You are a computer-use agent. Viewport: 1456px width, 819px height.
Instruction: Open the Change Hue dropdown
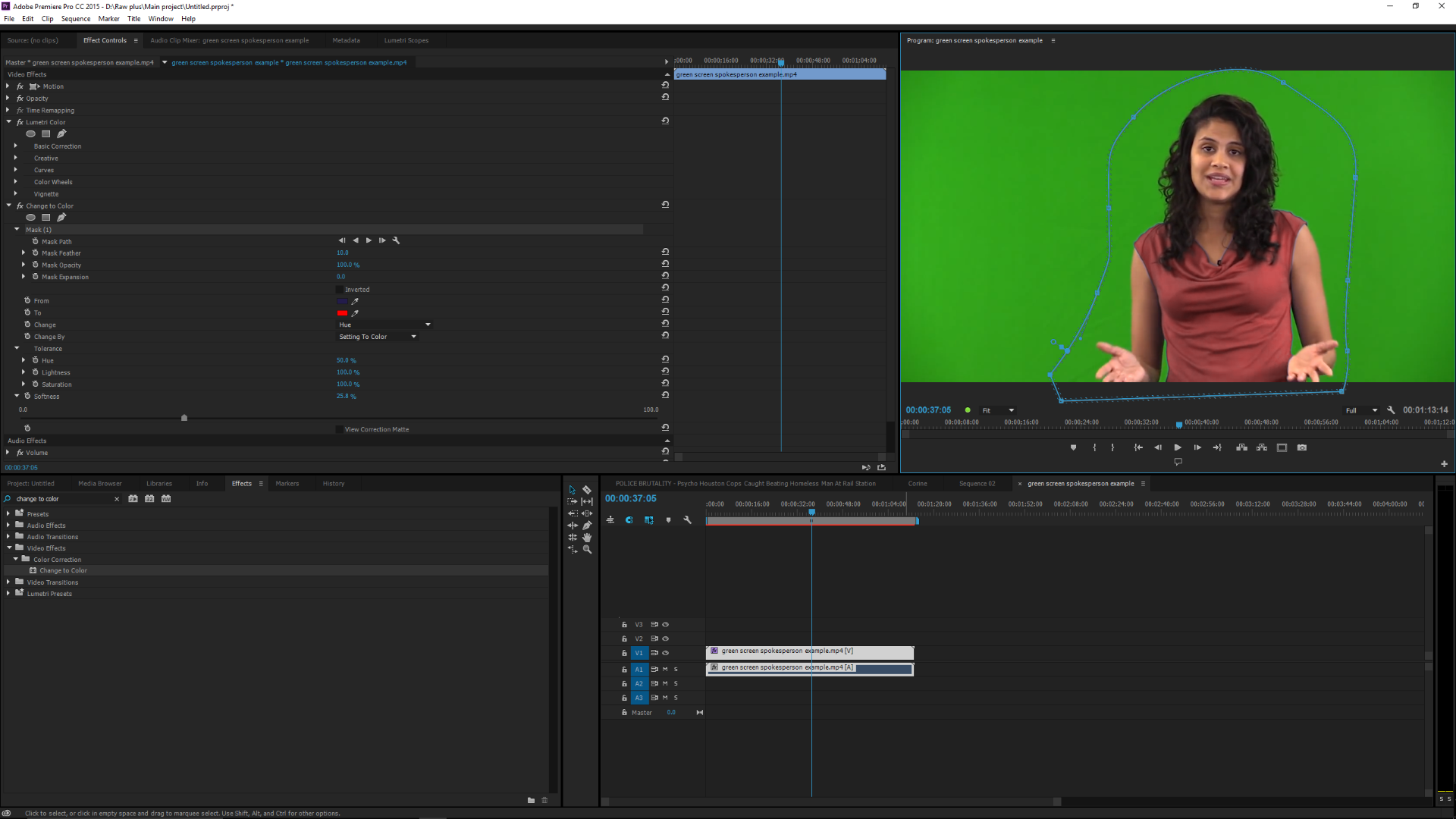pos(384,325)
